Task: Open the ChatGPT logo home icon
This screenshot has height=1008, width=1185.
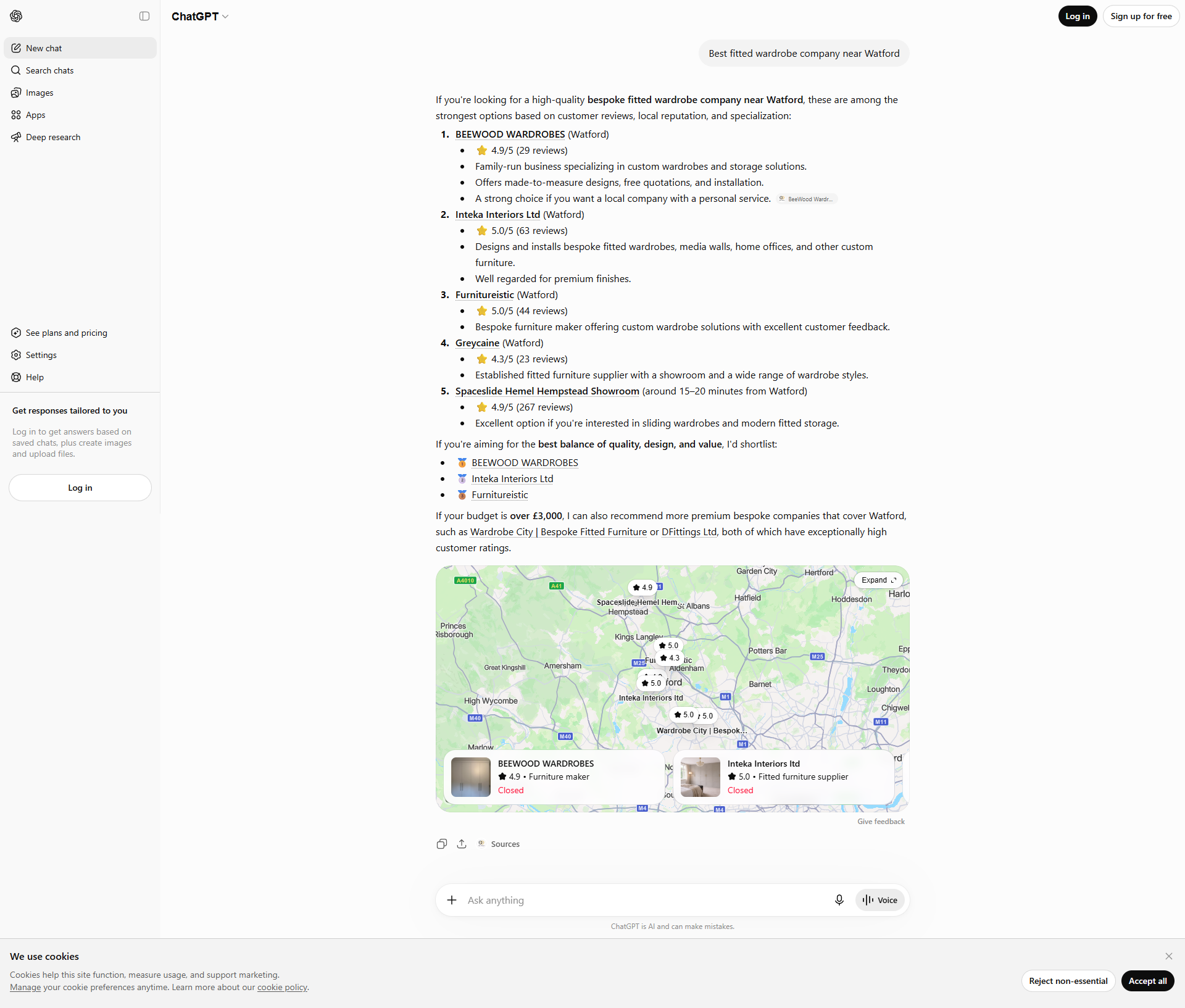Action: [x=17, y=16]
